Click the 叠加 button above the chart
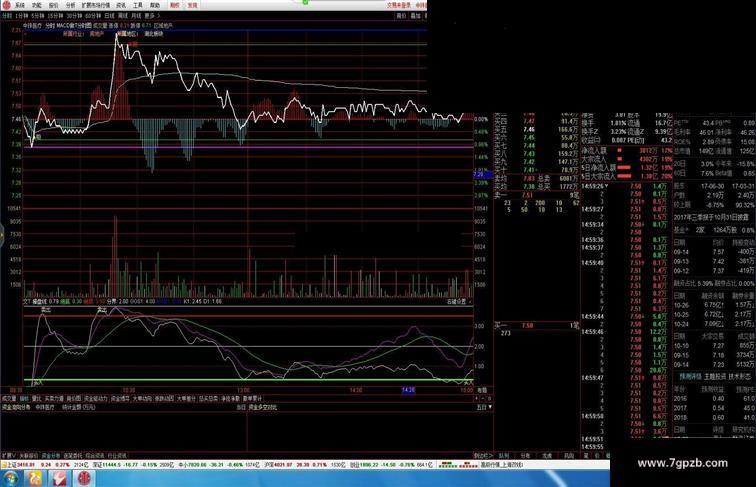This screenshot has height=487, width=756. click(415, 16)
